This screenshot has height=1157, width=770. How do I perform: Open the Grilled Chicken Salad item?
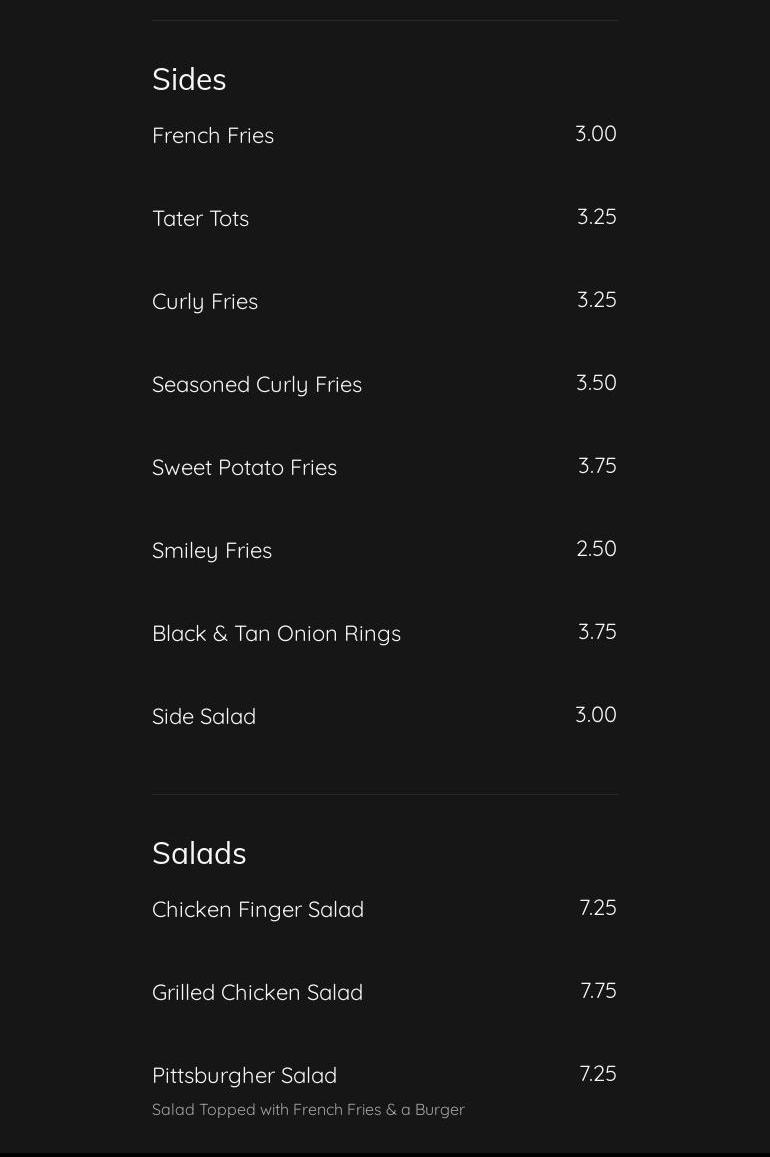tap(257, 993)
